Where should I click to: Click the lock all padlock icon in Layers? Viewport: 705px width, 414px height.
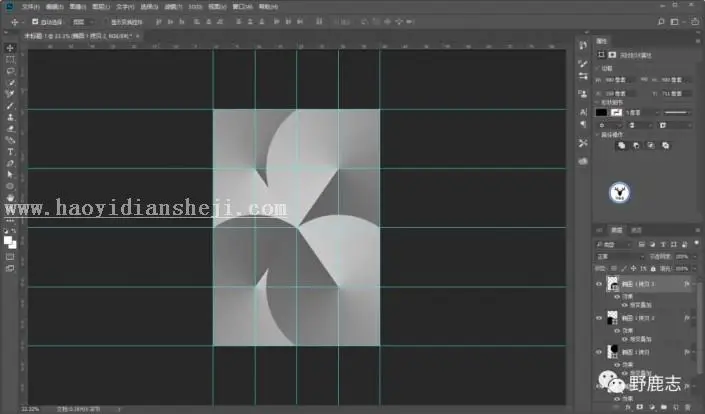coord(653,268)
